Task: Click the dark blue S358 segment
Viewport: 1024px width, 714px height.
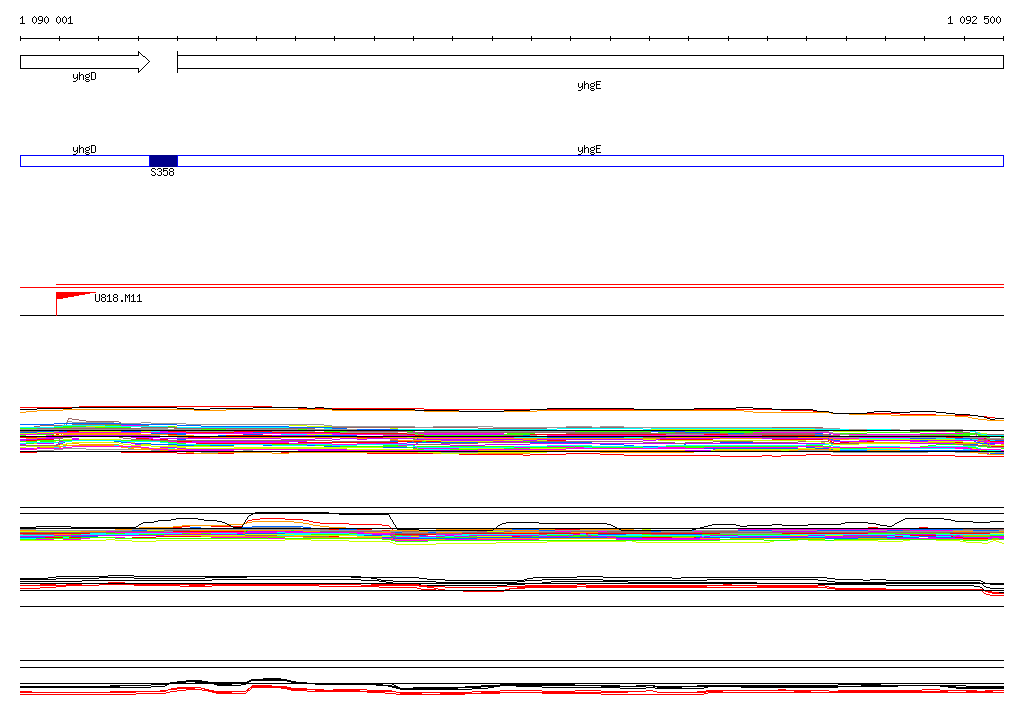Action: click(163, 161)
